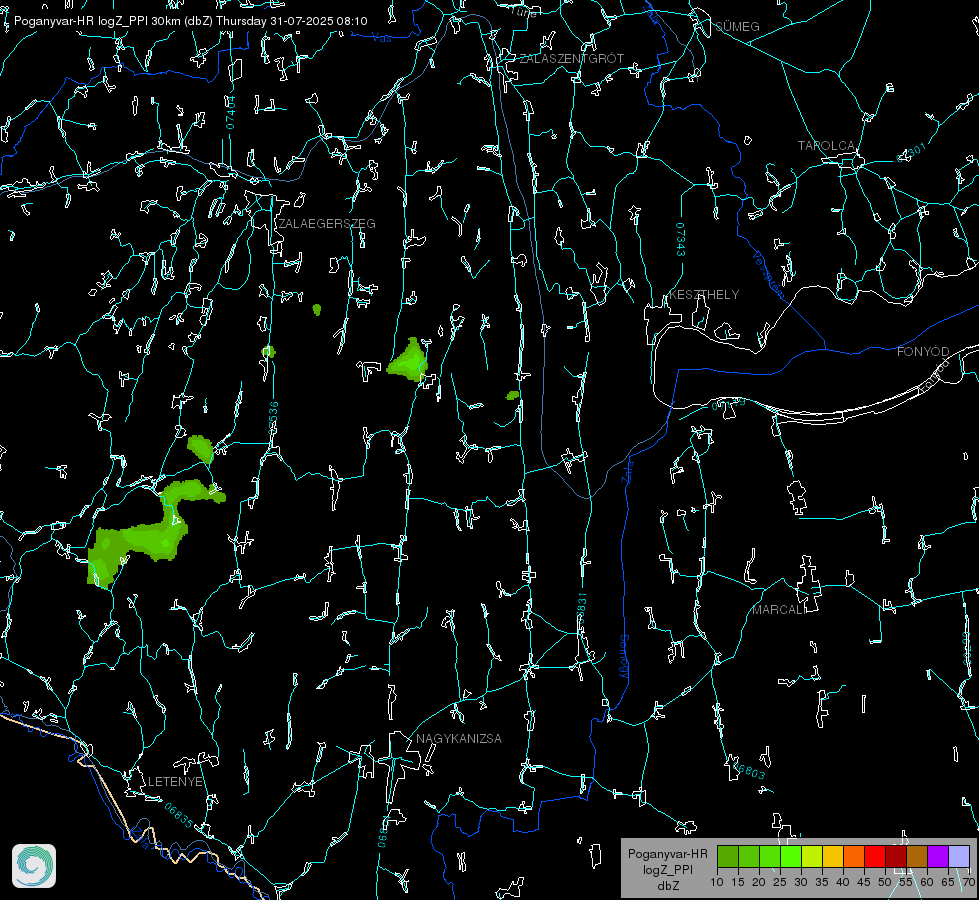Click the Somogy county label
Image resolution: width=979 pixels, height=900 pixels.
coord(624,658)
